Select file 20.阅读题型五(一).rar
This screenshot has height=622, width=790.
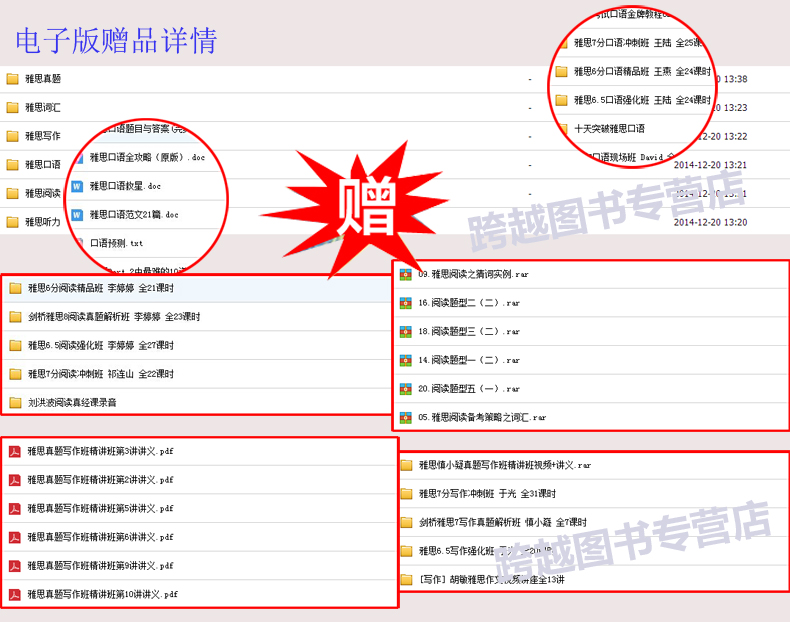coord(469,389)
